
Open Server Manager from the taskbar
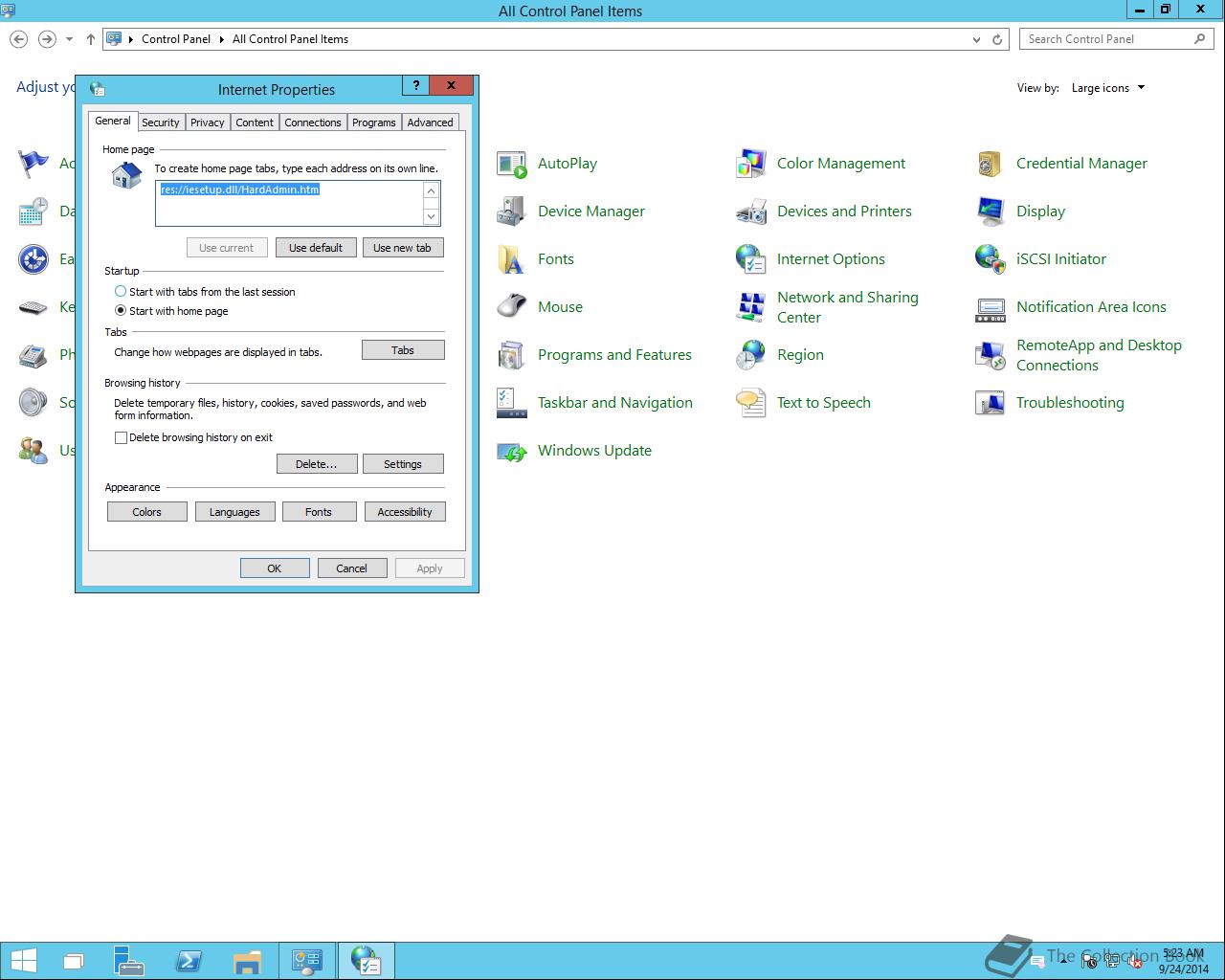pos(128,961)
